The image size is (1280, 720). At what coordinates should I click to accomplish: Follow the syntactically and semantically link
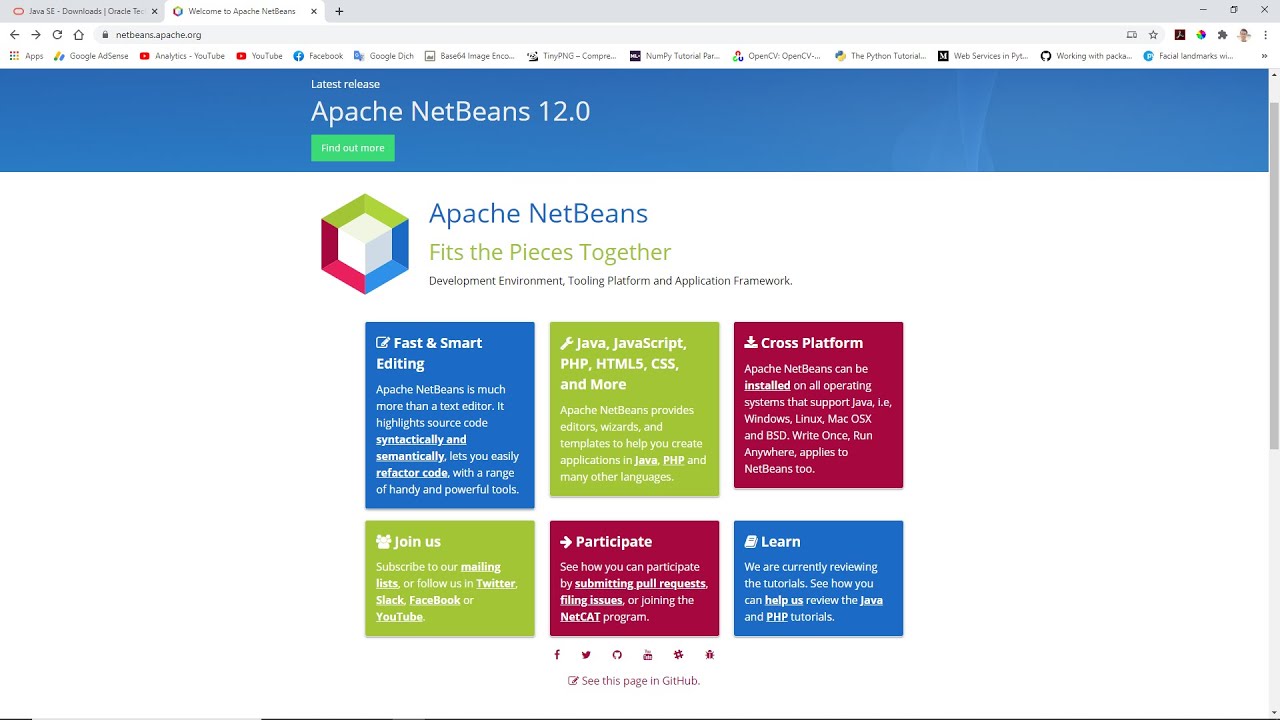point(421,448)
